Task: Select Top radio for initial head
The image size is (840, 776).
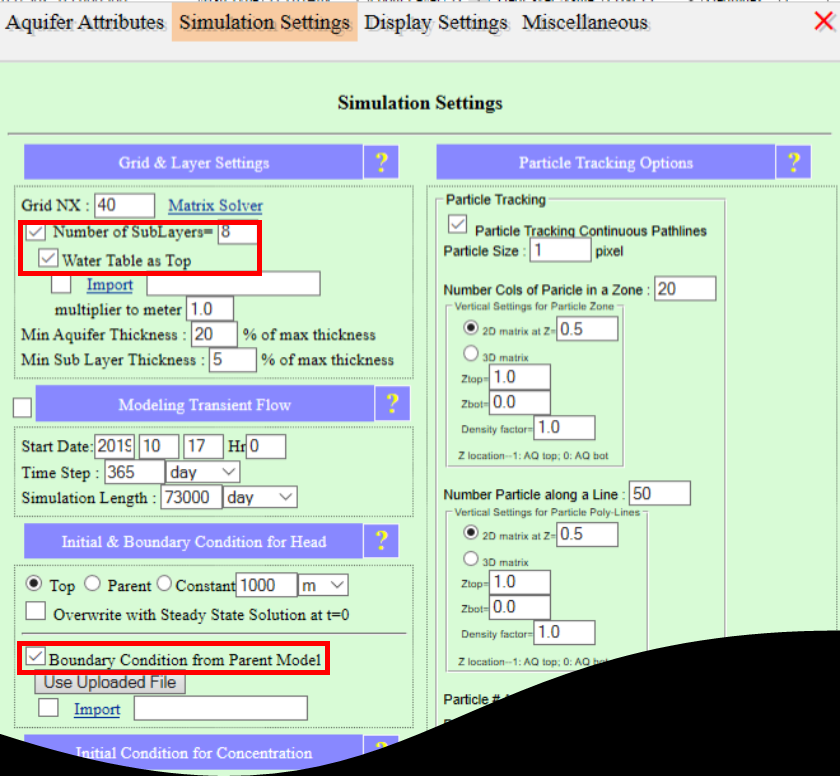Action: click(x=34, y=584)
